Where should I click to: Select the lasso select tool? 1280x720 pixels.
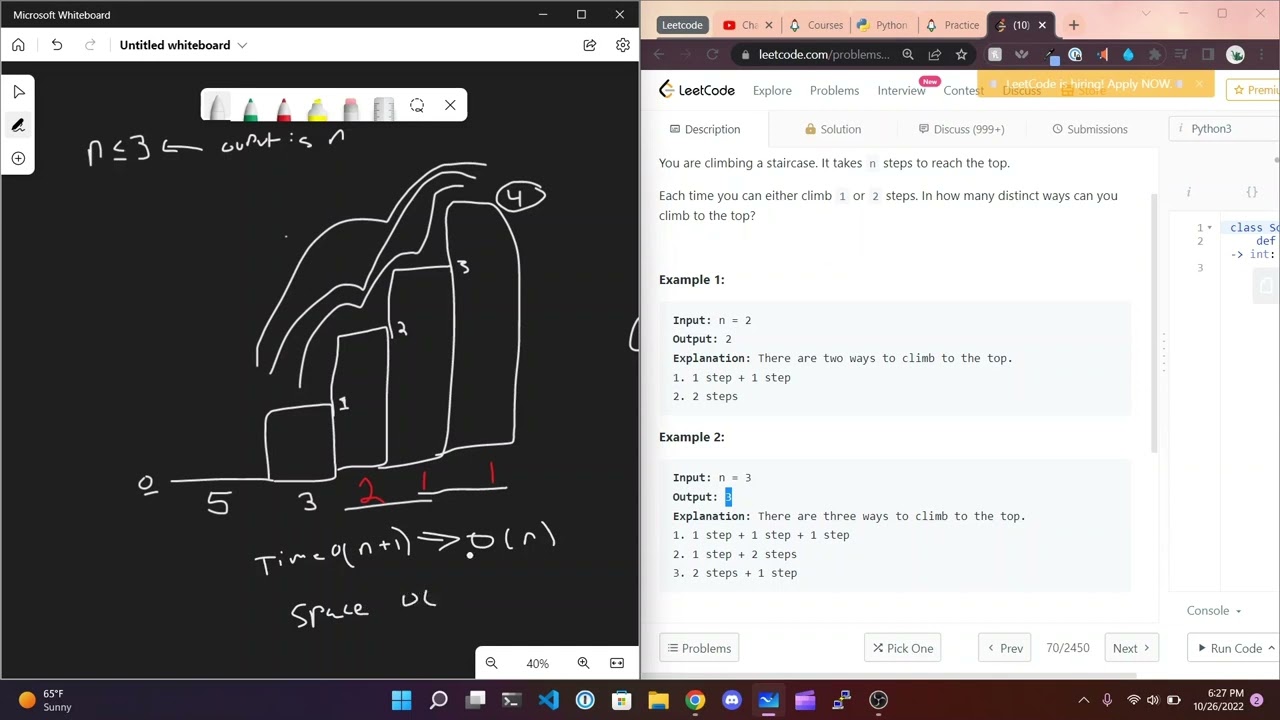click(417, 105)
